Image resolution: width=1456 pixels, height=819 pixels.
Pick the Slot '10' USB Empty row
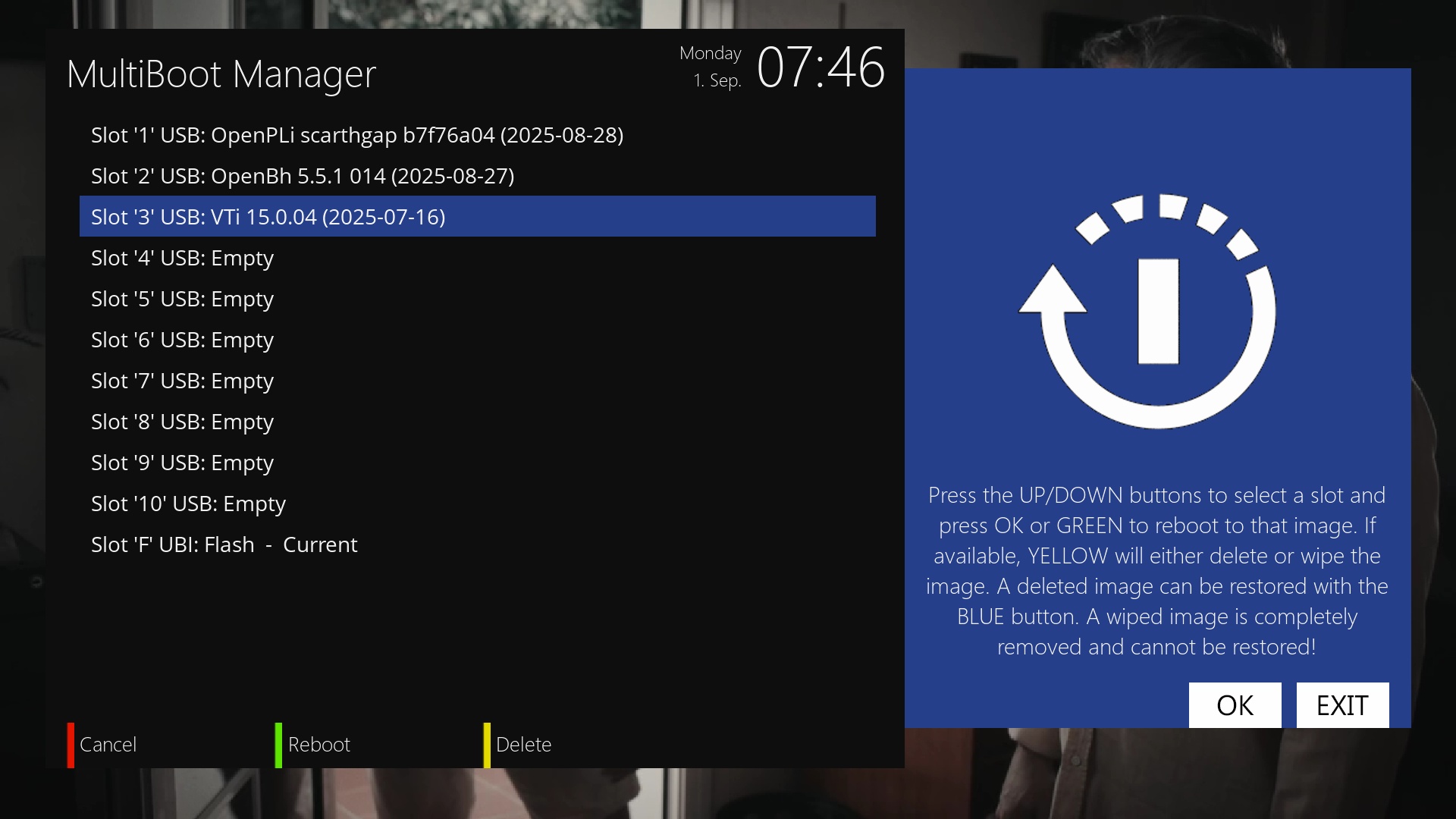click(478, 504)
